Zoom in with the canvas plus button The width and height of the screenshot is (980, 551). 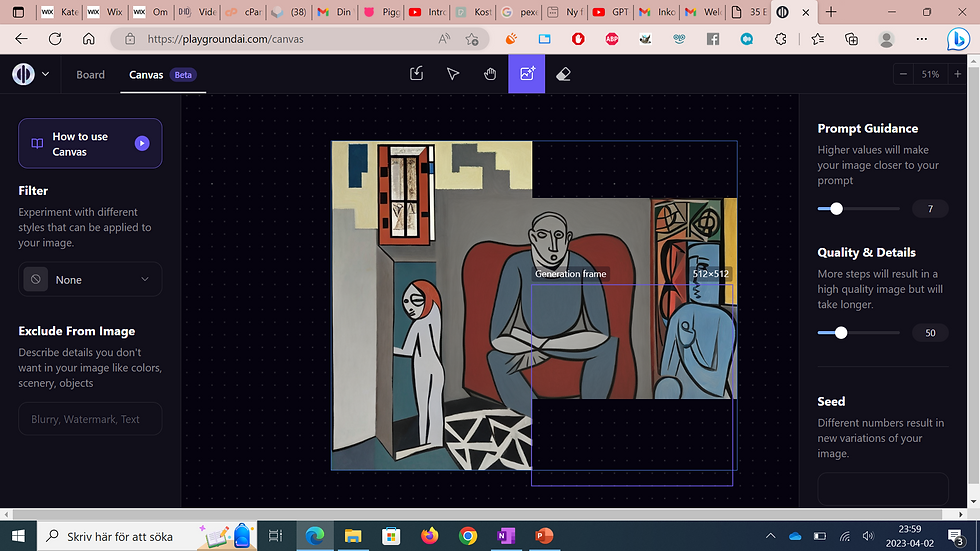(x=958, y=74)
